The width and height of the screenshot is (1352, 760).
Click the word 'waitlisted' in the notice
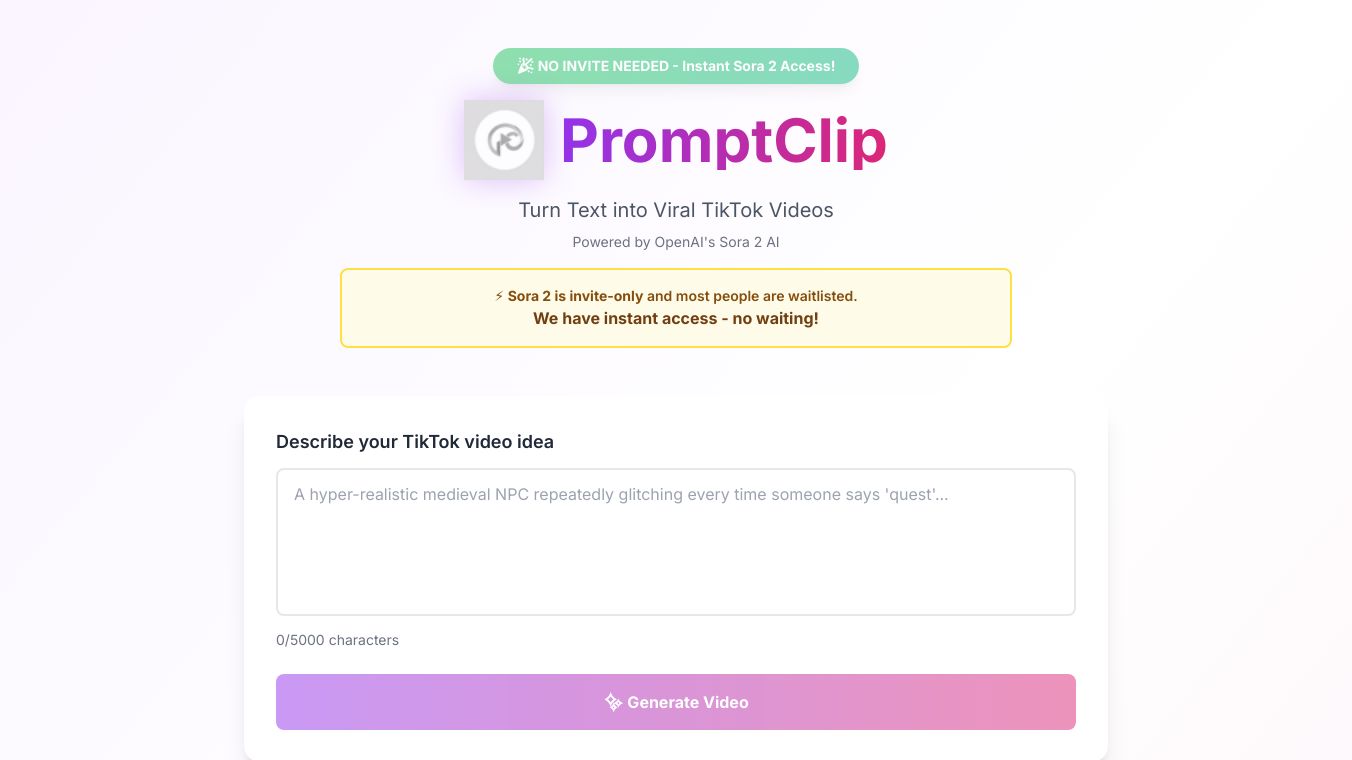(x=821, y=296)
